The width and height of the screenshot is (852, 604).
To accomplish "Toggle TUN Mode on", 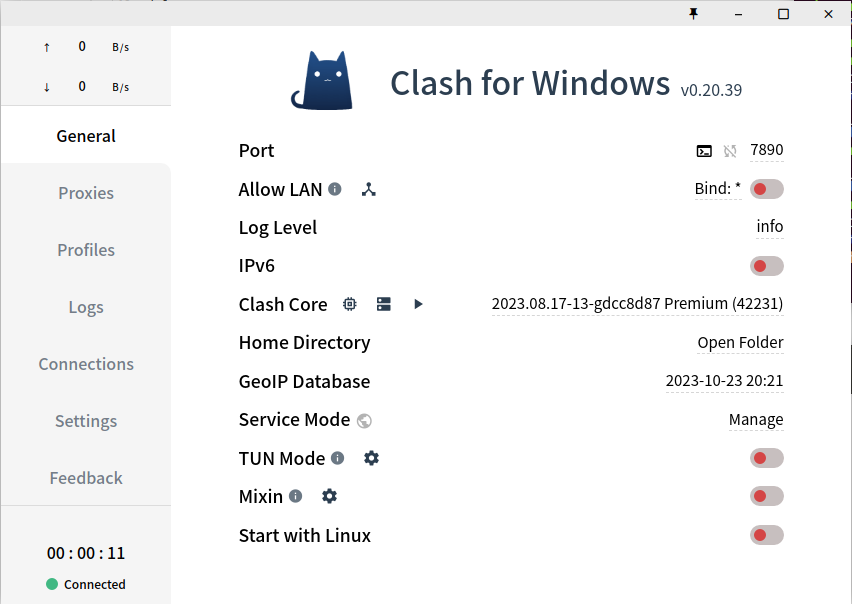I will (x=766, y=457).
